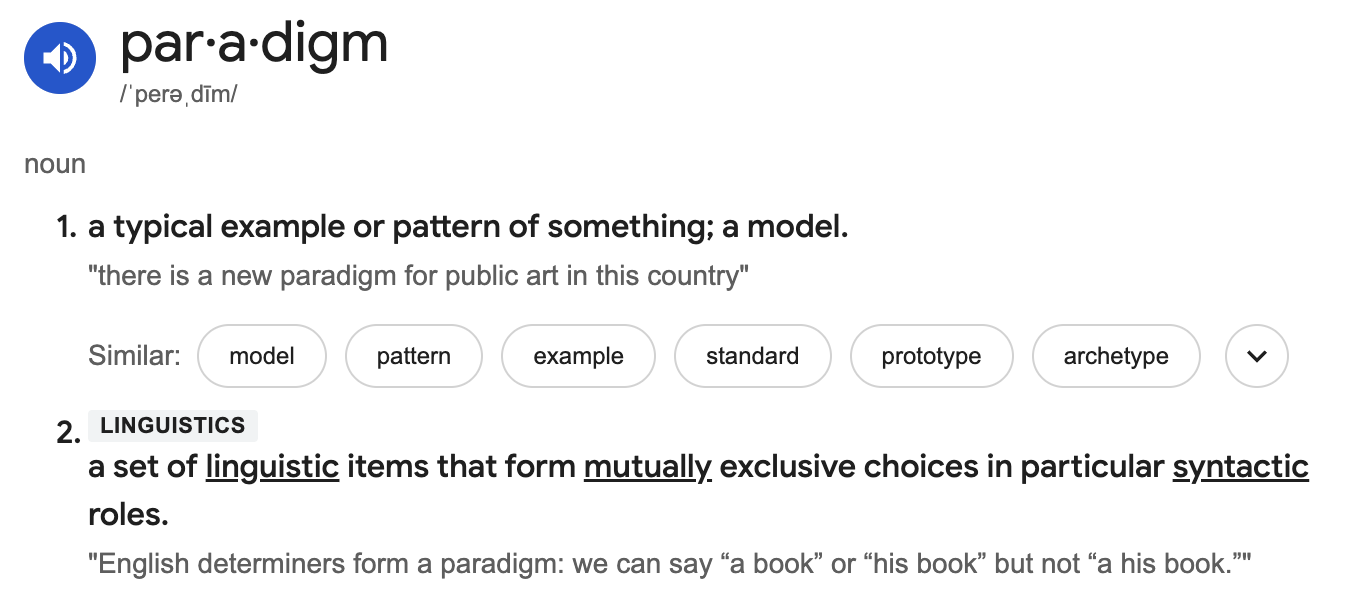Pick the "prototype" synonym chip

[931, 356]
